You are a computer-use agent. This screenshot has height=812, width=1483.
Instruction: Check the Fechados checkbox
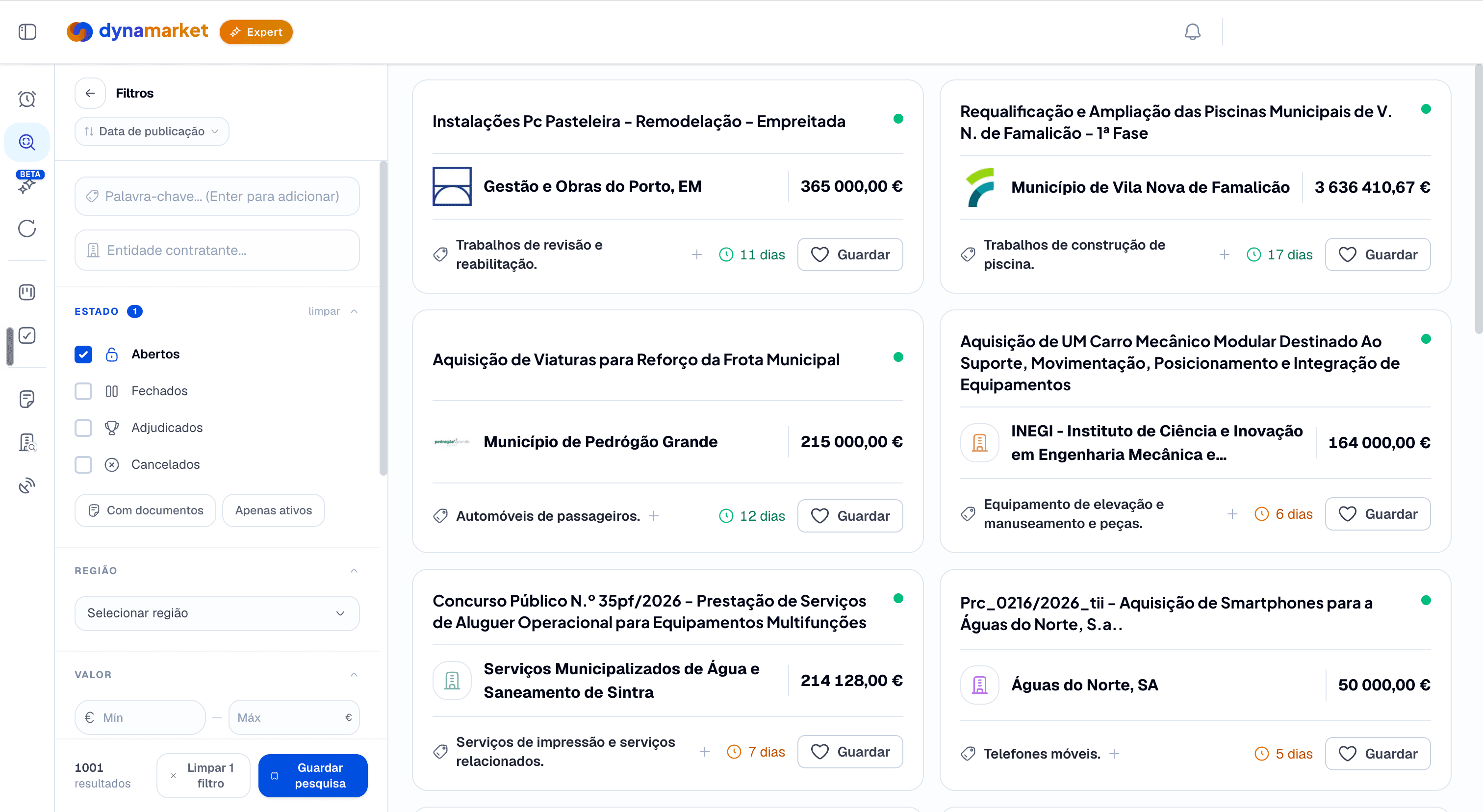click(83, 391)
